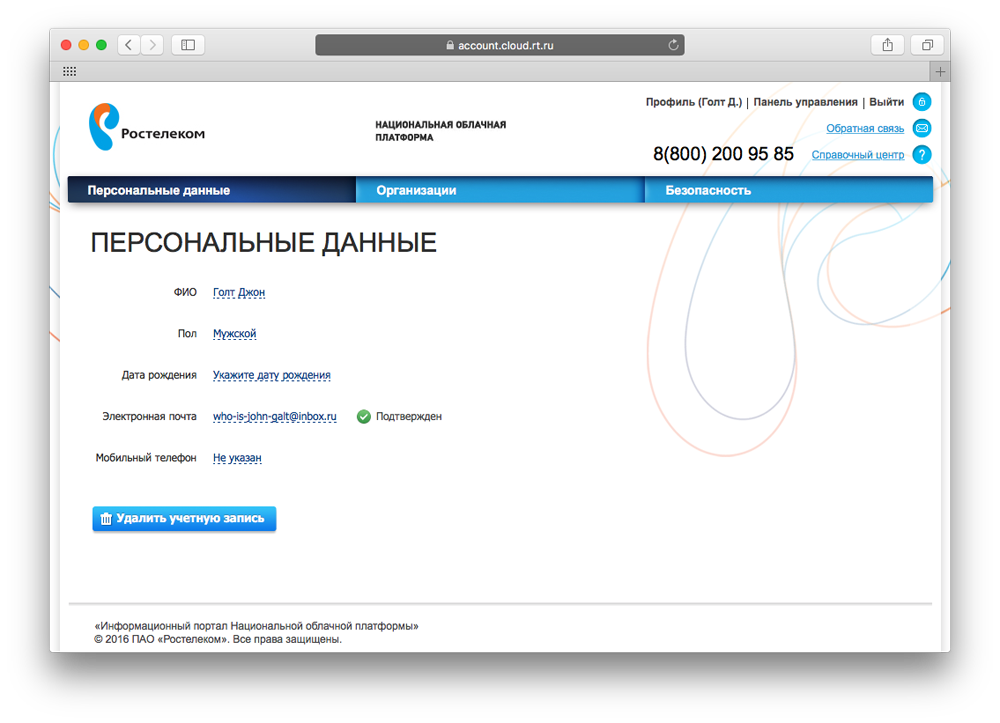
Task: Click the Мобильный телефон label
Action: [146, 458]
